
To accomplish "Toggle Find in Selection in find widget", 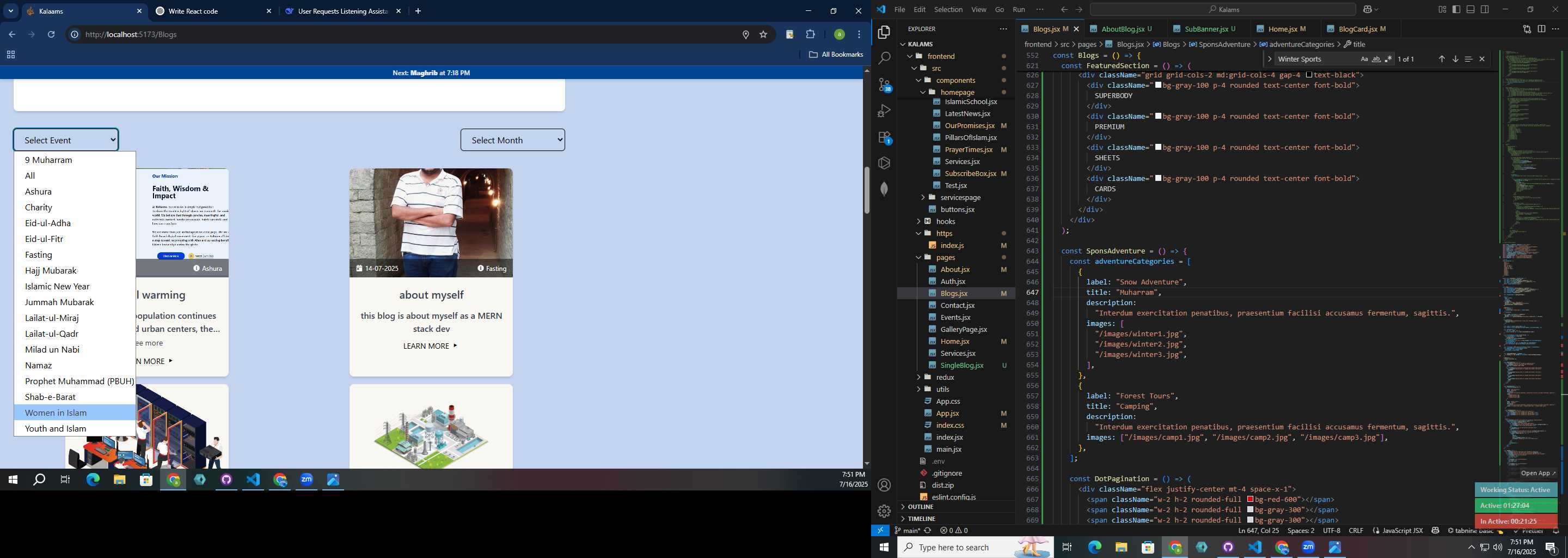I will point(1468,59).
